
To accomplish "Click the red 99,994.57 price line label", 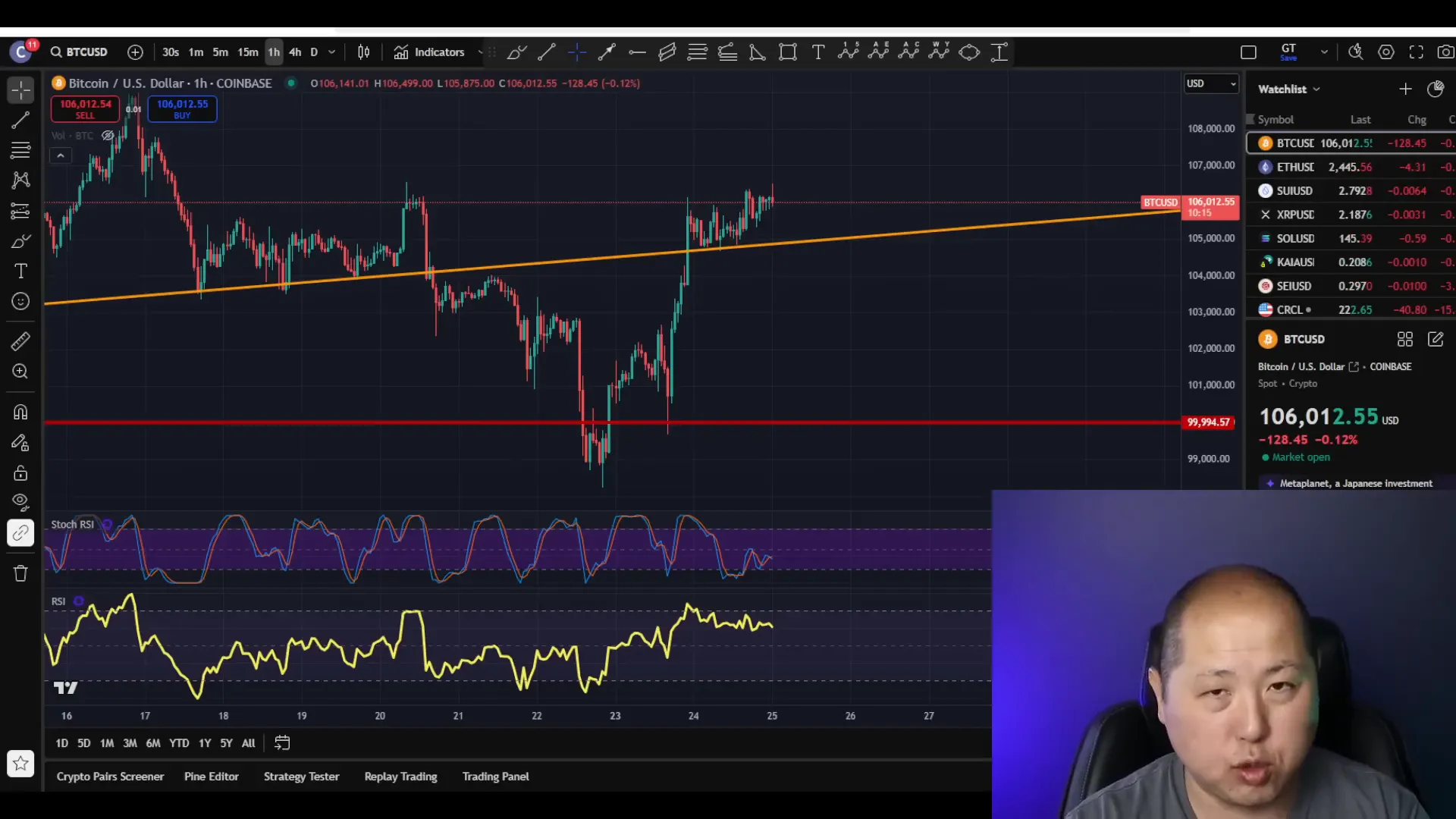I will 1208,422.
